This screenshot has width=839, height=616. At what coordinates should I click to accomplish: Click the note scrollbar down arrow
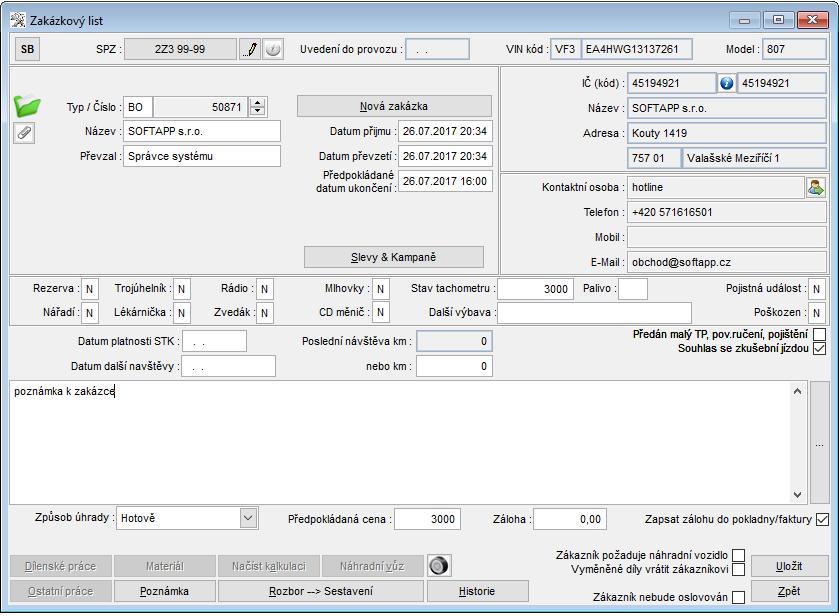797,495
